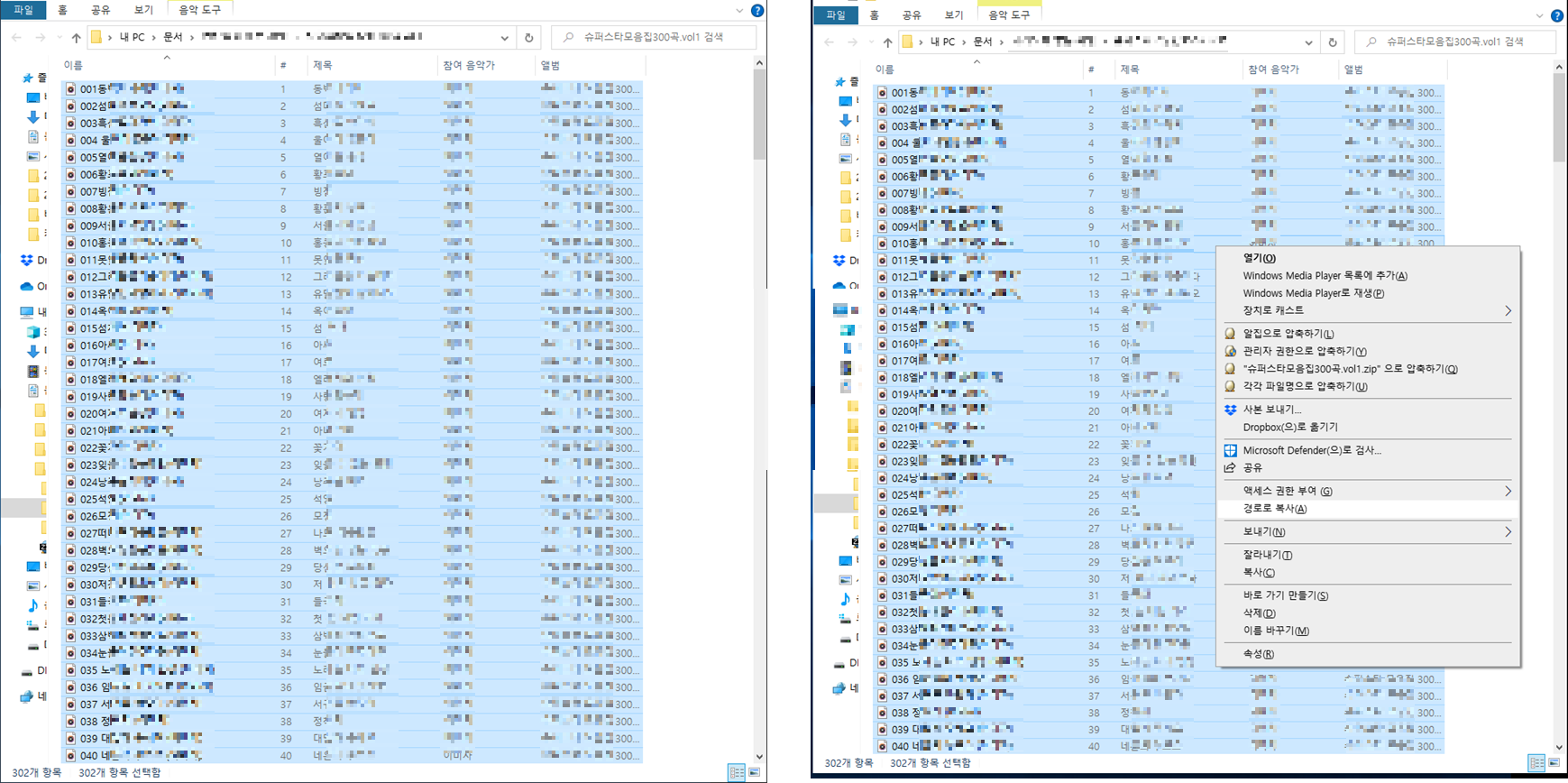
Task: Open address history dropdown in the right window
Action: point(1308,42)
